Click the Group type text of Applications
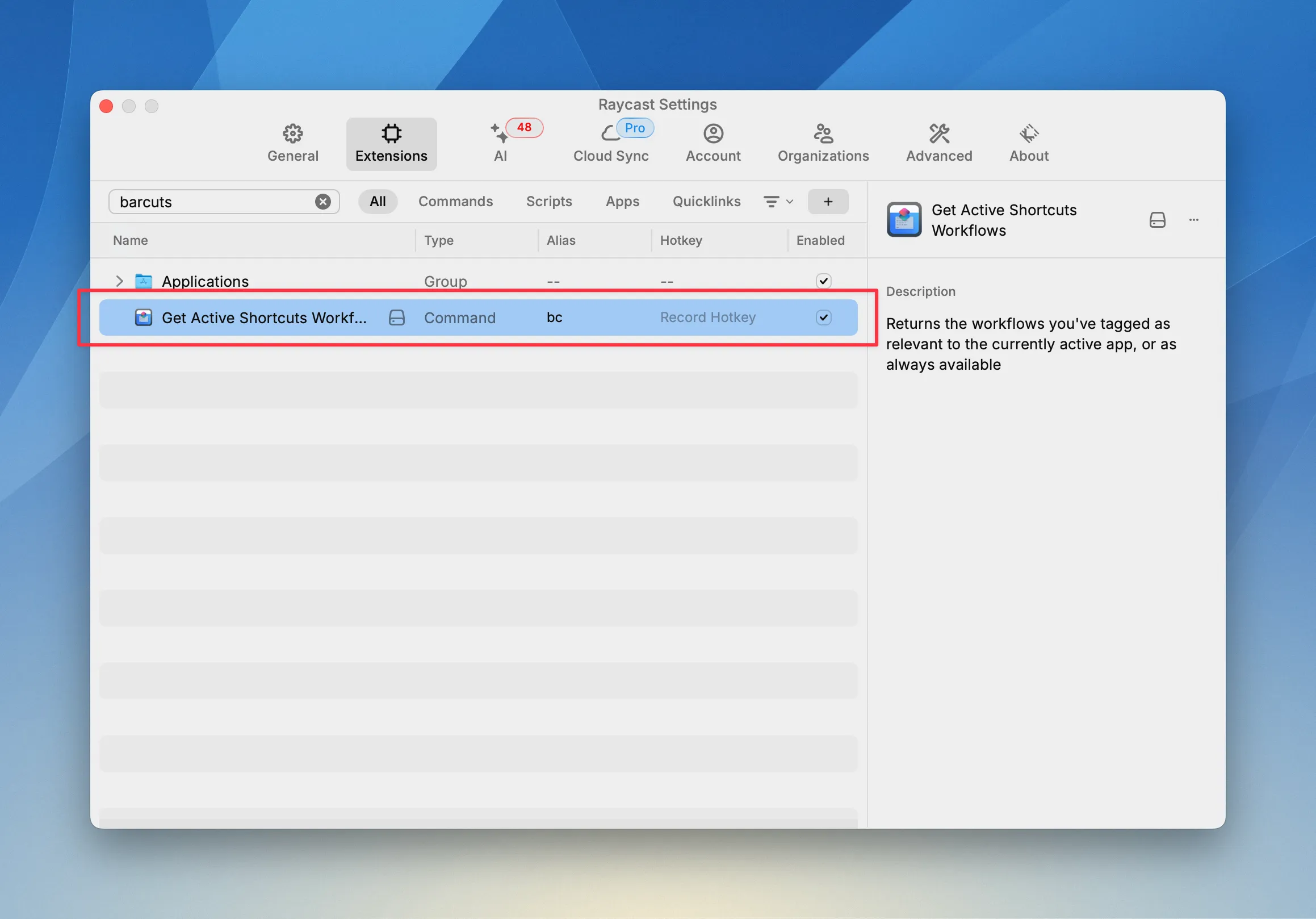 pyautogui.click(x=445, y=281)
